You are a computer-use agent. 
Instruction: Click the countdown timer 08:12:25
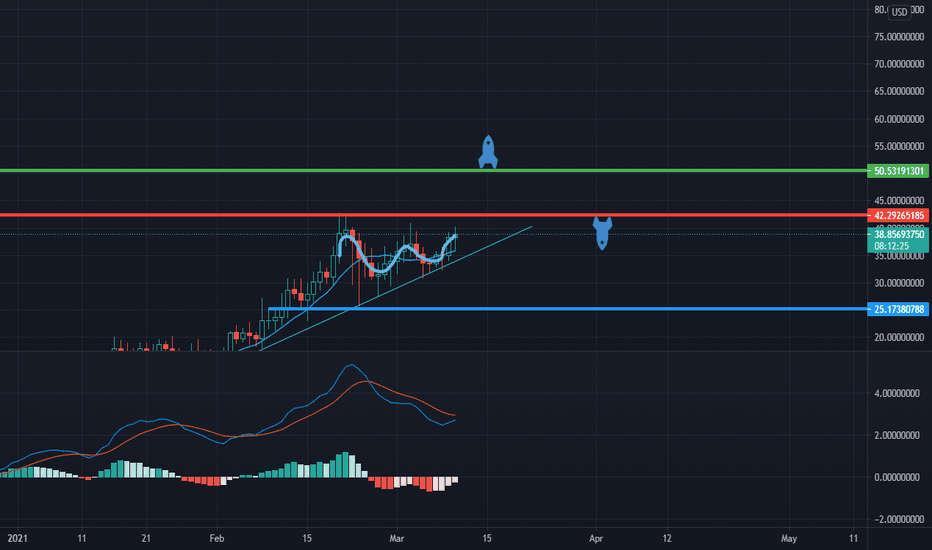coord(892,246)
